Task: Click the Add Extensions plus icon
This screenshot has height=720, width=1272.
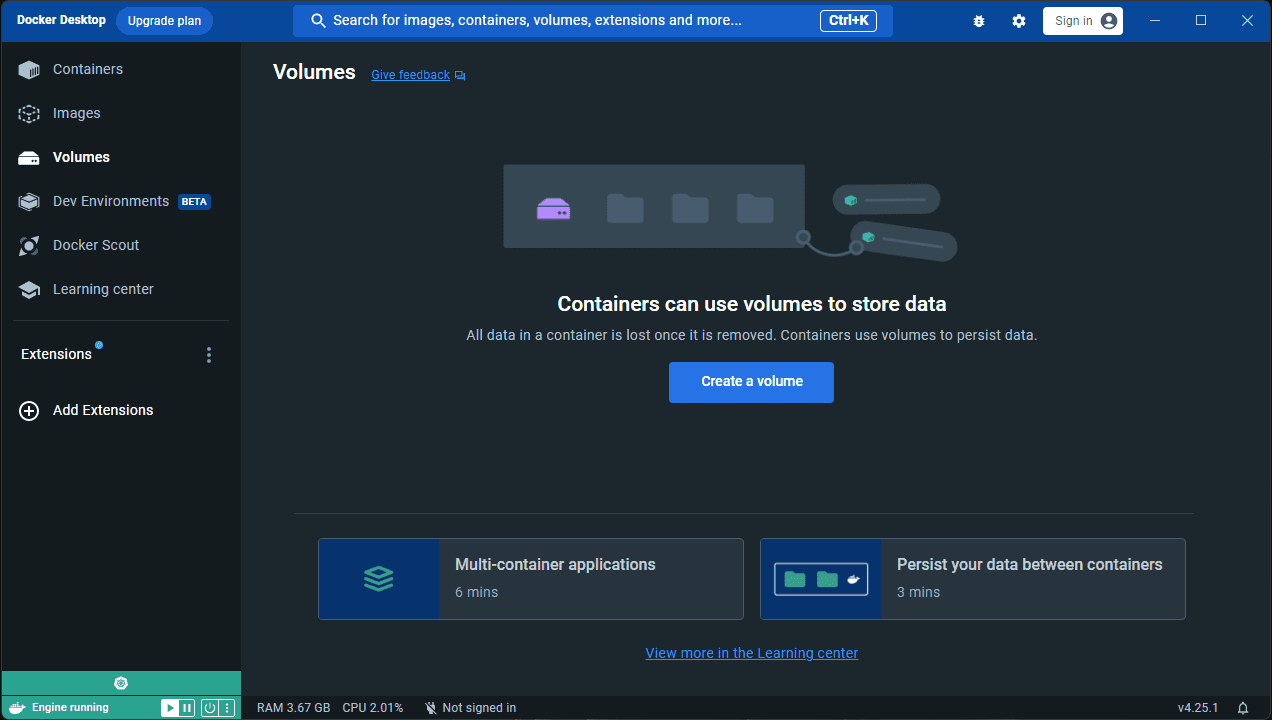Action: (29, 411)
